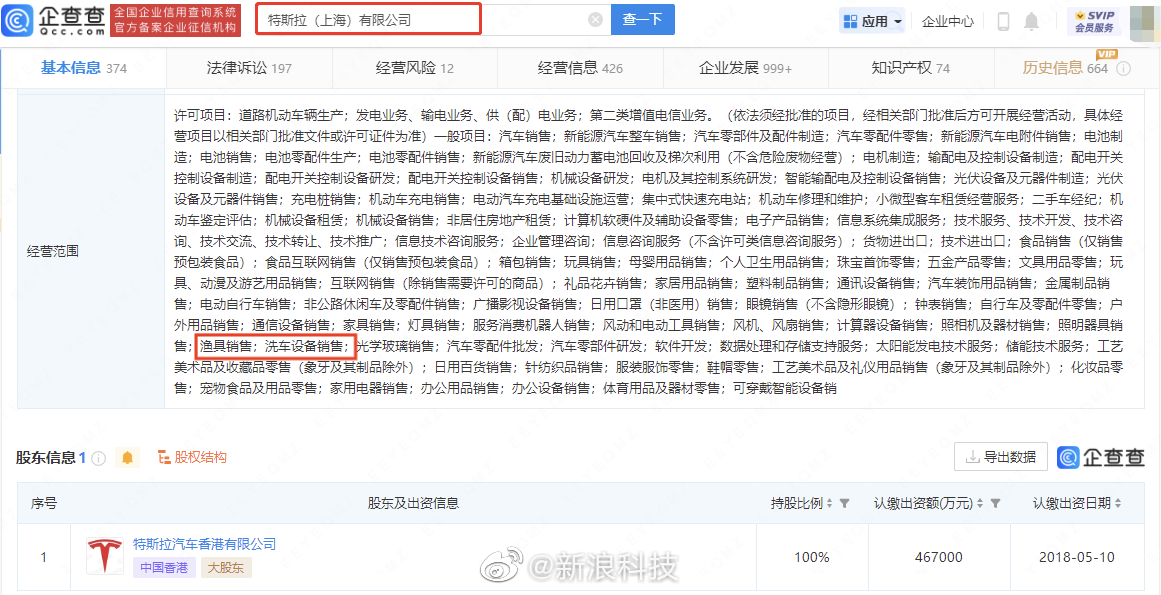The image size is (1161, 595).
Task: Sort by 认缴出资额(万元) column
Action: pyautogui.click(x=981, y=503)
